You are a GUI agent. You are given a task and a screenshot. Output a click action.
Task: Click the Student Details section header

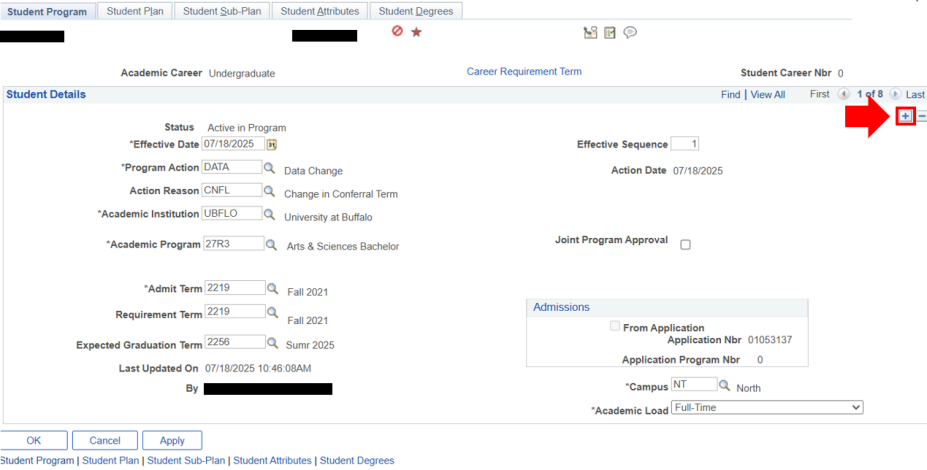[x=46, y=95]
